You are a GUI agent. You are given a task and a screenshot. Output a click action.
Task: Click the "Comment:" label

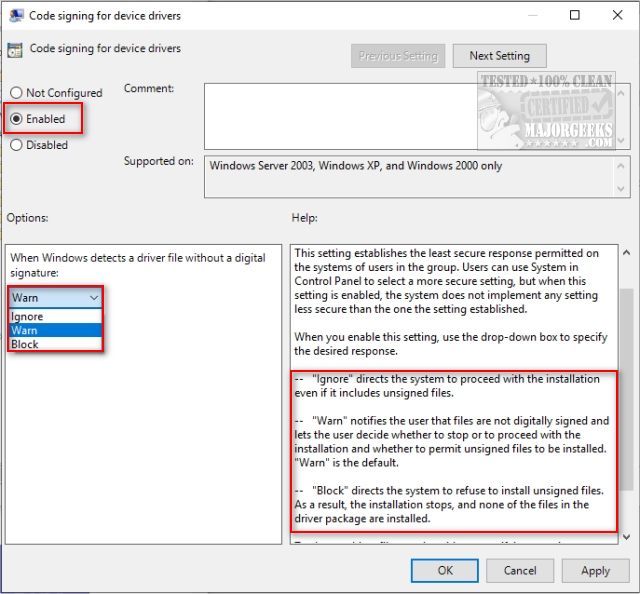pyautogui.click(x=149, y=88)
